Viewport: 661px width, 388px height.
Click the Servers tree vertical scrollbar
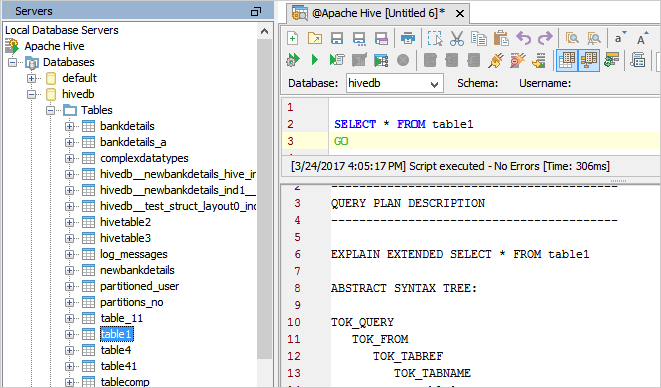(x=264, y=198)
